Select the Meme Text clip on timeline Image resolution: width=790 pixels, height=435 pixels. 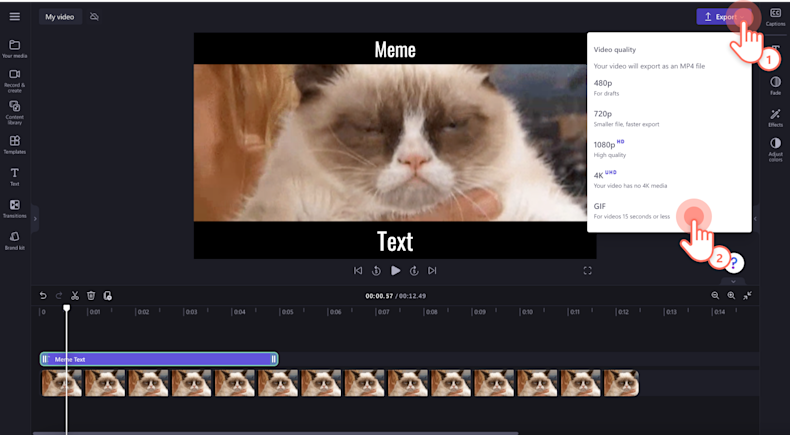[x=159, y=359]
